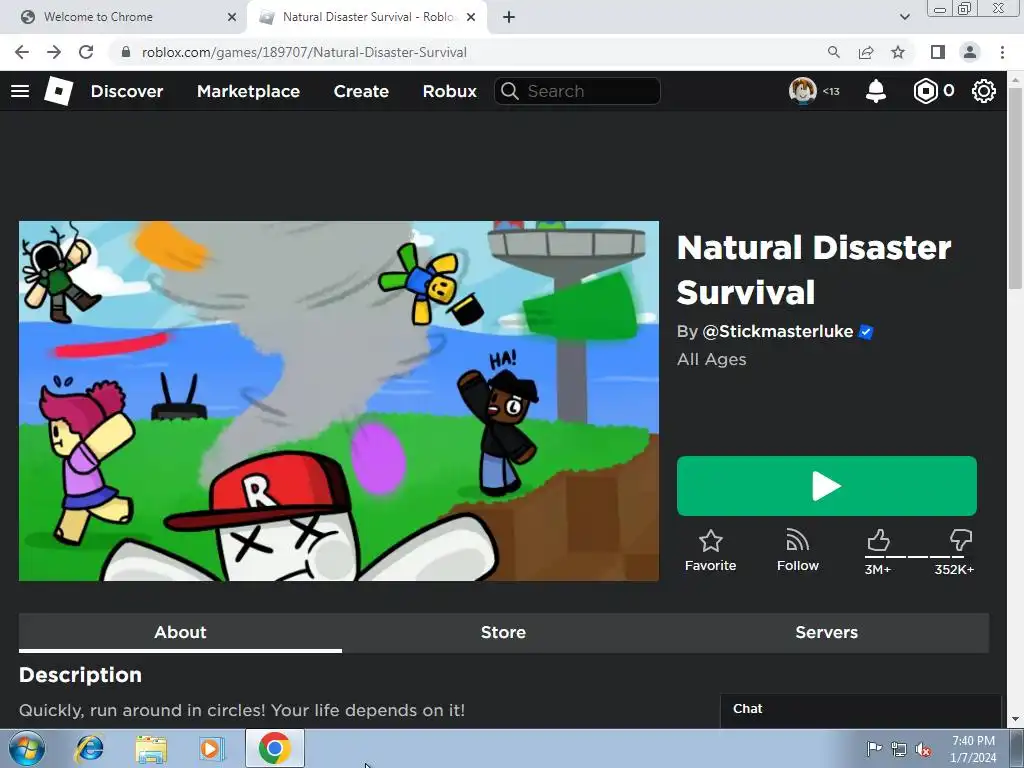1024x768 pixels.
Task: Go back in Chrome
Action: tap(22, 52)
